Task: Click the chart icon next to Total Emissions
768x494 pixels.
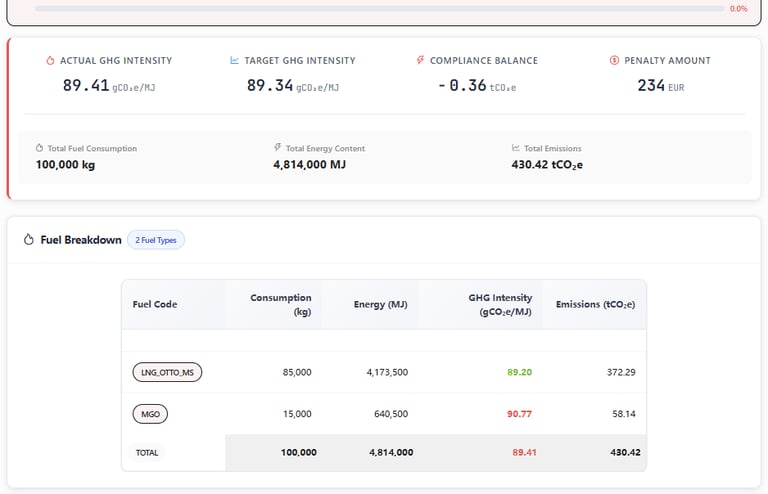Action: pyautogui.click(x=515, y=148)
